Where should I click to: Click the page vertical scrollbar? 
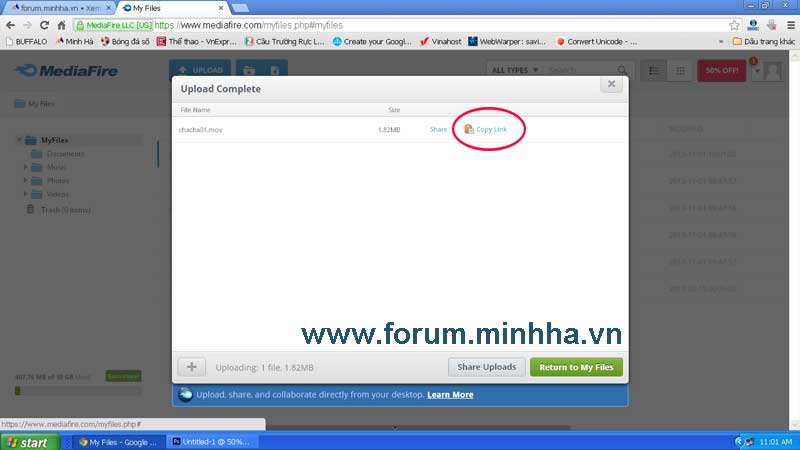794,240
